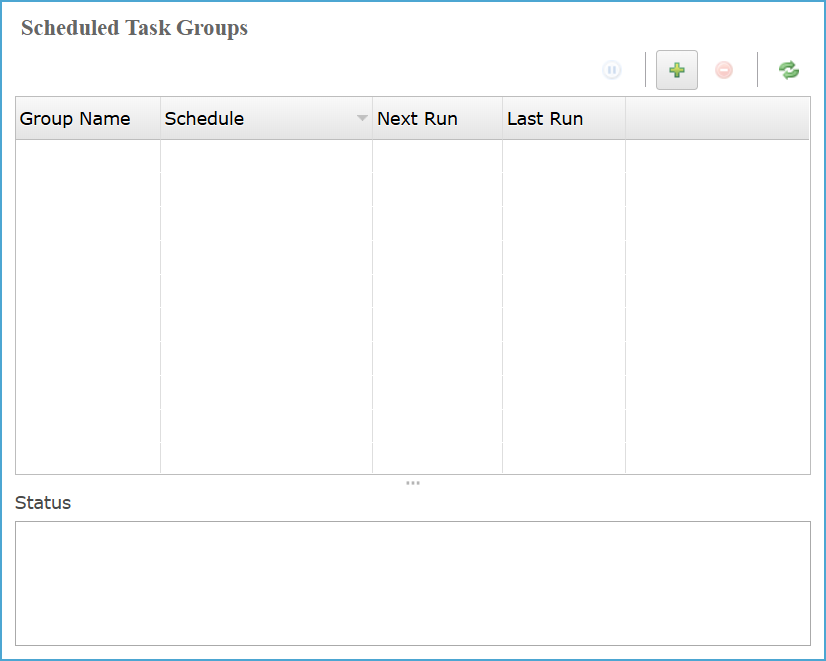Click inside the Status text box

click(412, 583)
